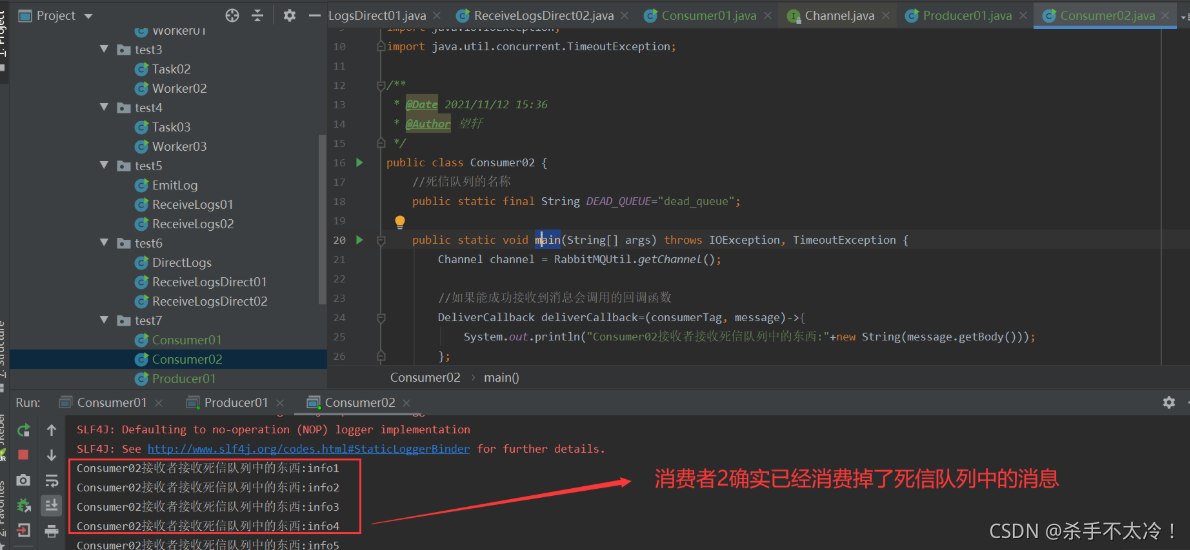Select EmitLog in the project tree
The height and width of the screenshot is (550, 1190).
(x=175, y=185)
